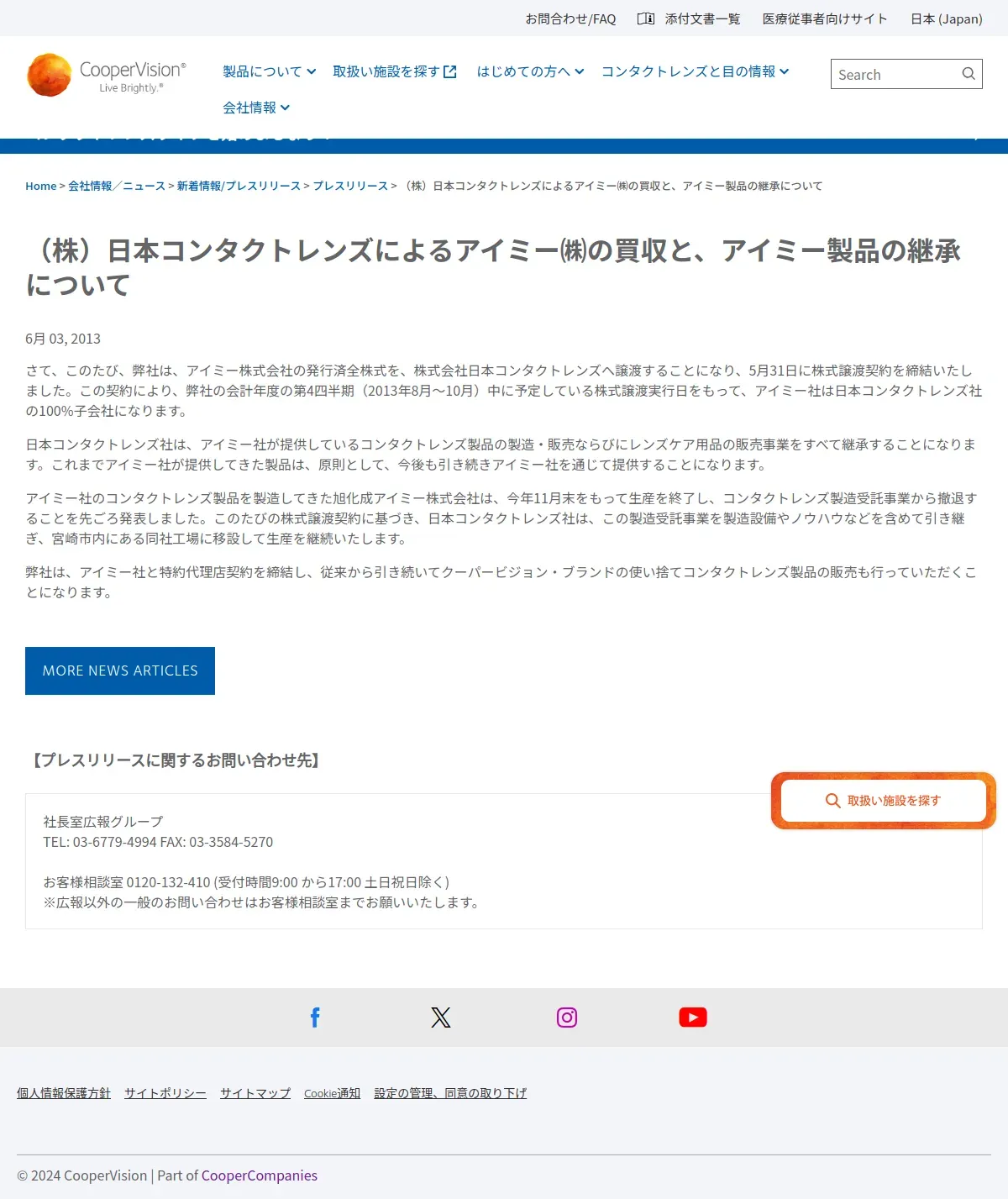1008x1199 pixels.
Task: Open お問合わせ/FAQ in the top bar
Action: click(x=570, y=18)
